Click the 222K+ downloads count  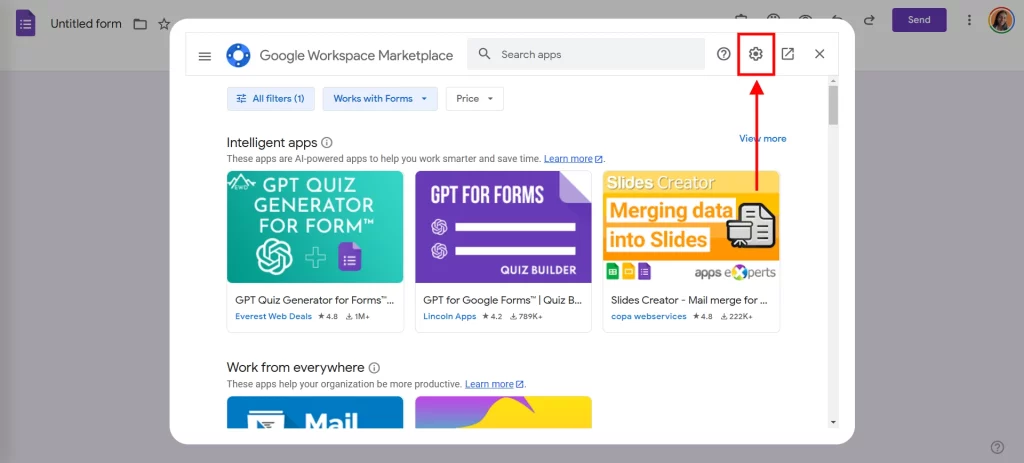737,317
